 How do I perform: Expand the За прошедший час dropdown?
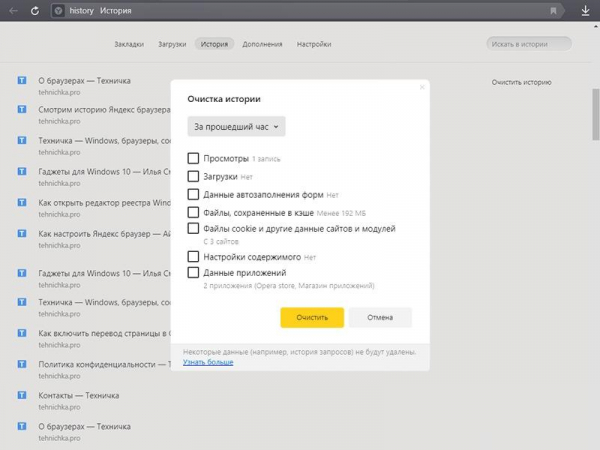pyautogui.click(x=236, y=126)
